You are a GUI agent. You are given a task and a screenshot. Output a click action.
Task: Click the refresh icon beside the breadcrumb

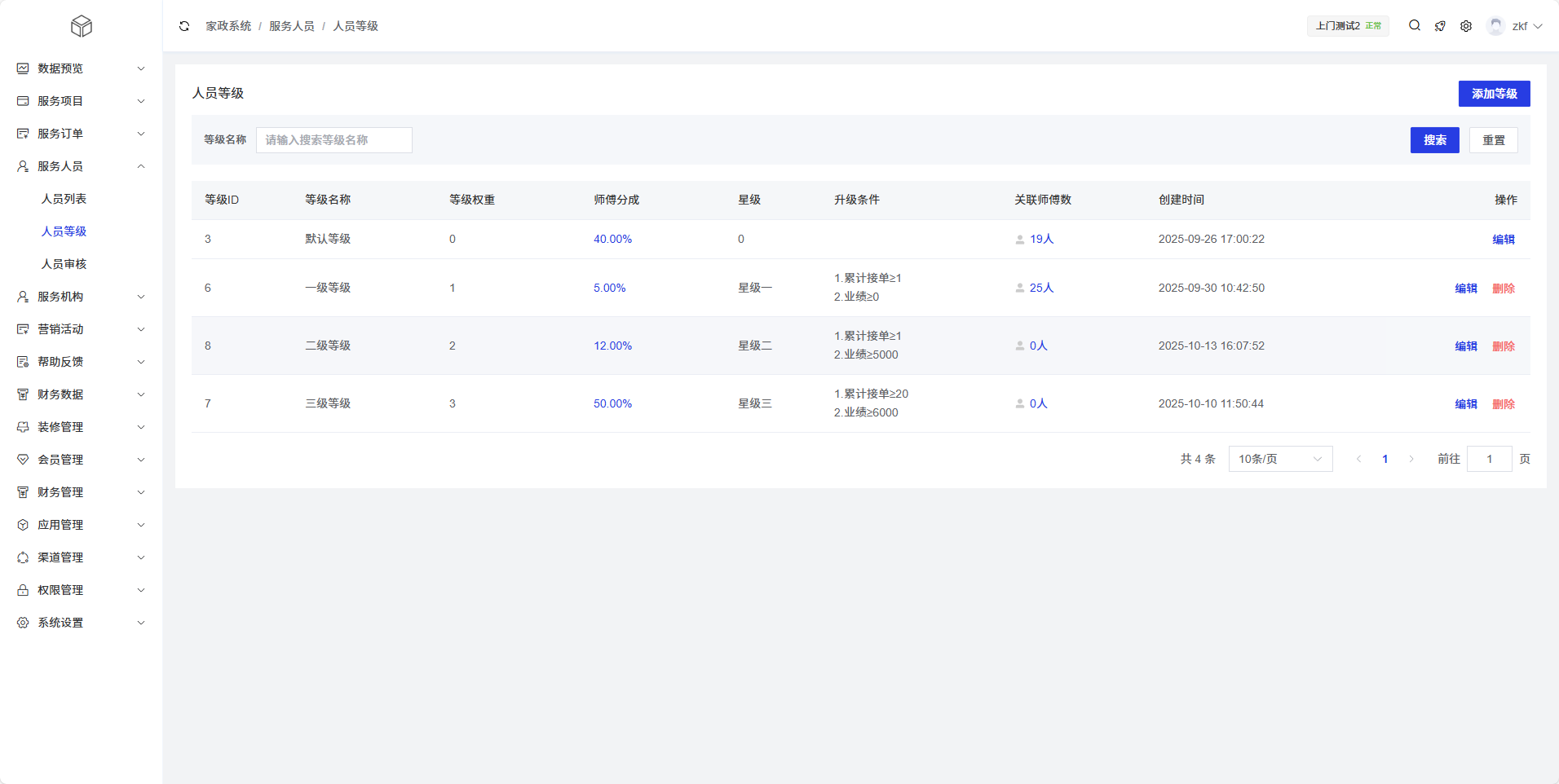(x=184, y=26)
